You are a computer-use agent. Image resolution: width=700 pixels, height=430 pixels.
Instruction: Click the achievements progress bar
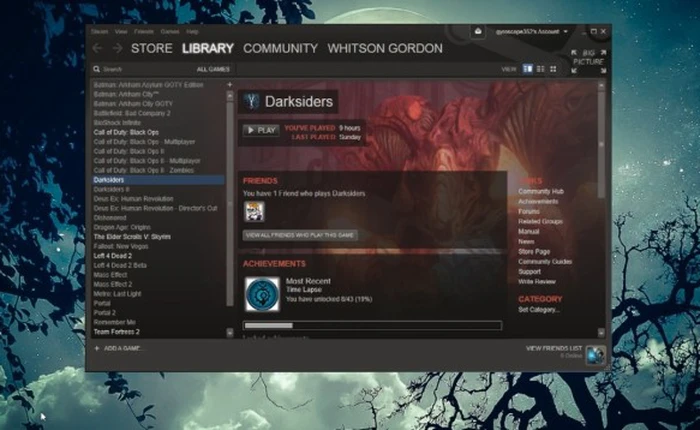coord(372,326)
